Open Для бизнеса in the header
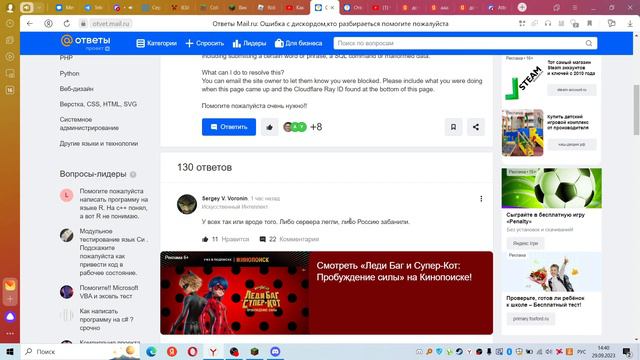 pyautogui.click(x=298, y=43)
